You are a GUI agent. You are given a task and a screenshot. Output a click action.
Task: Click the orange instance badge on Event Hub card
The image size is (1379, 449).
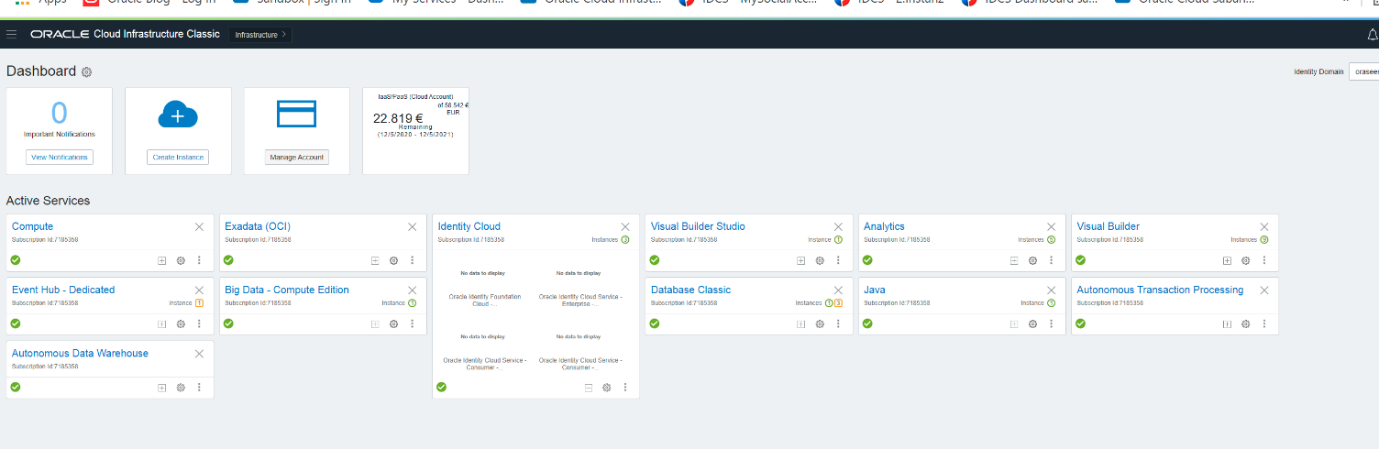pyautogui.click(x=200, y=303)
